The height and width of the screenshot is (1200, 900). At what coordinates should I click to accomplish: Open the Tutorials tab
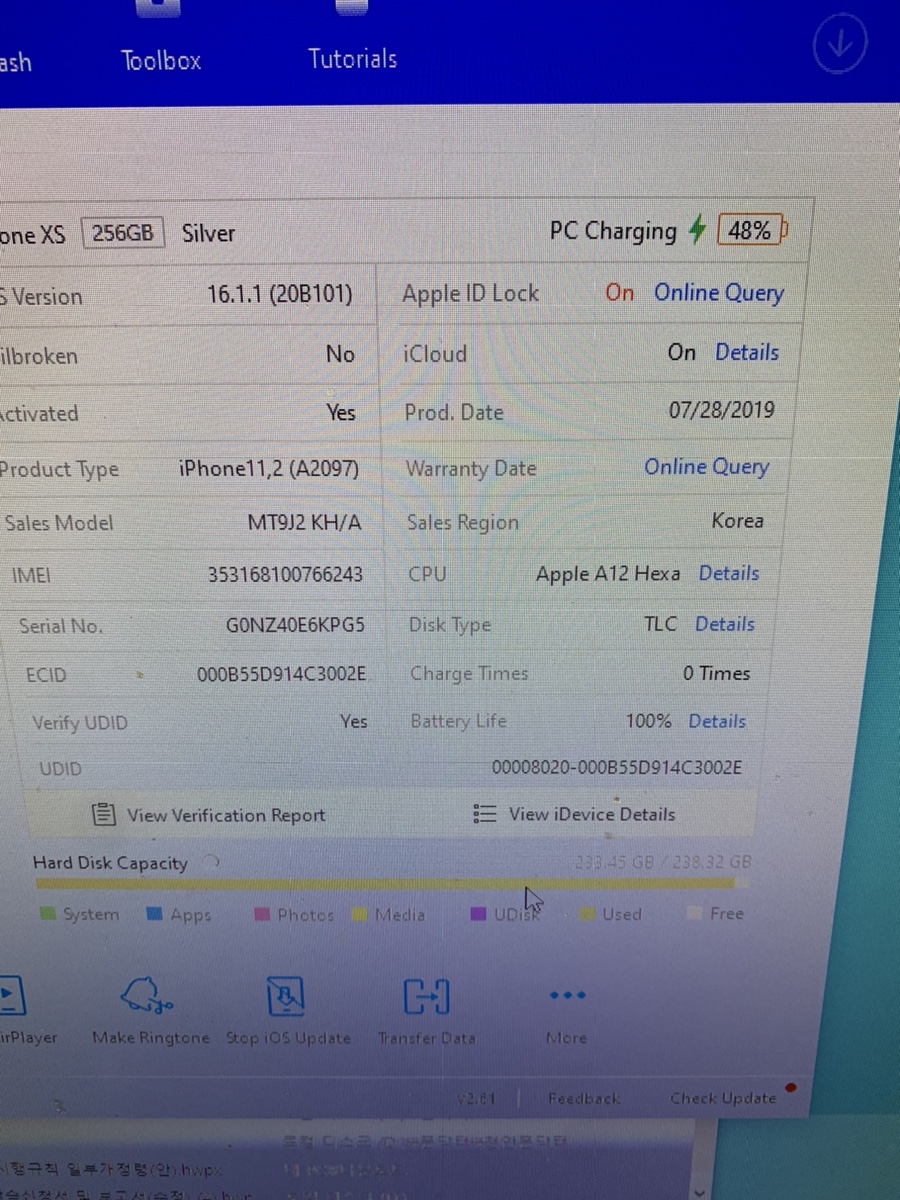click(x=352, y=59)
